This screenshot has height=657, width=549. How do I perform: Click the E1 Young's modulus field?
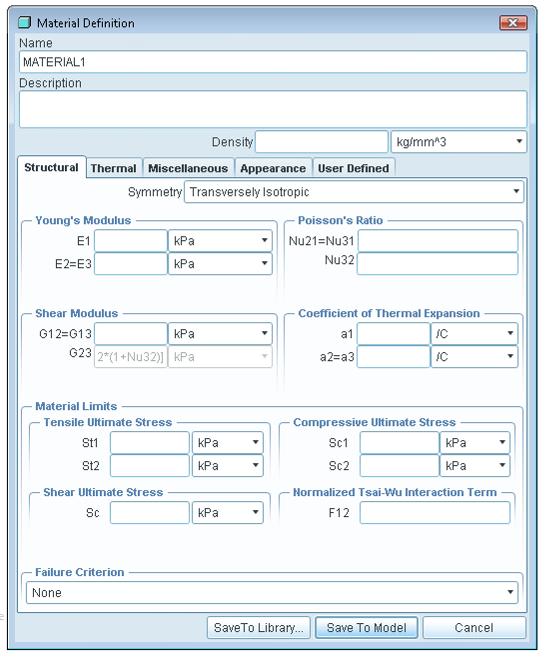pos(131,241)
